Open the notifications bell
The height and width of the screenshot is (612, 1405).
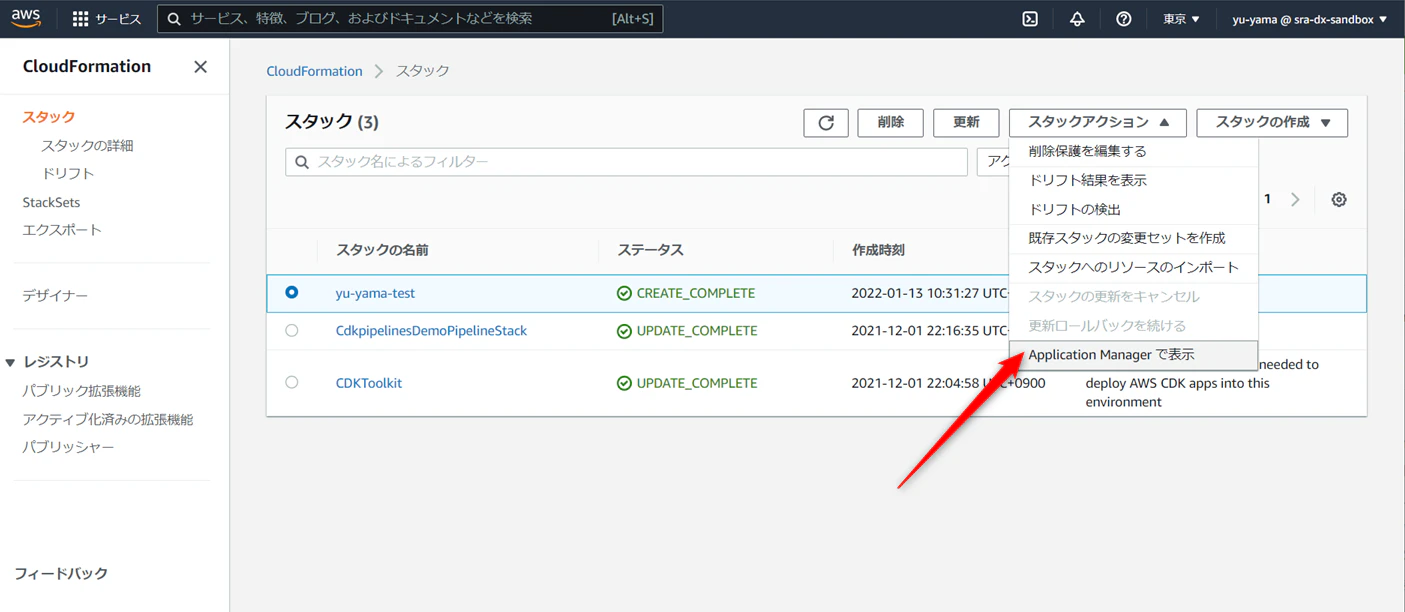tap(1077, 19)
